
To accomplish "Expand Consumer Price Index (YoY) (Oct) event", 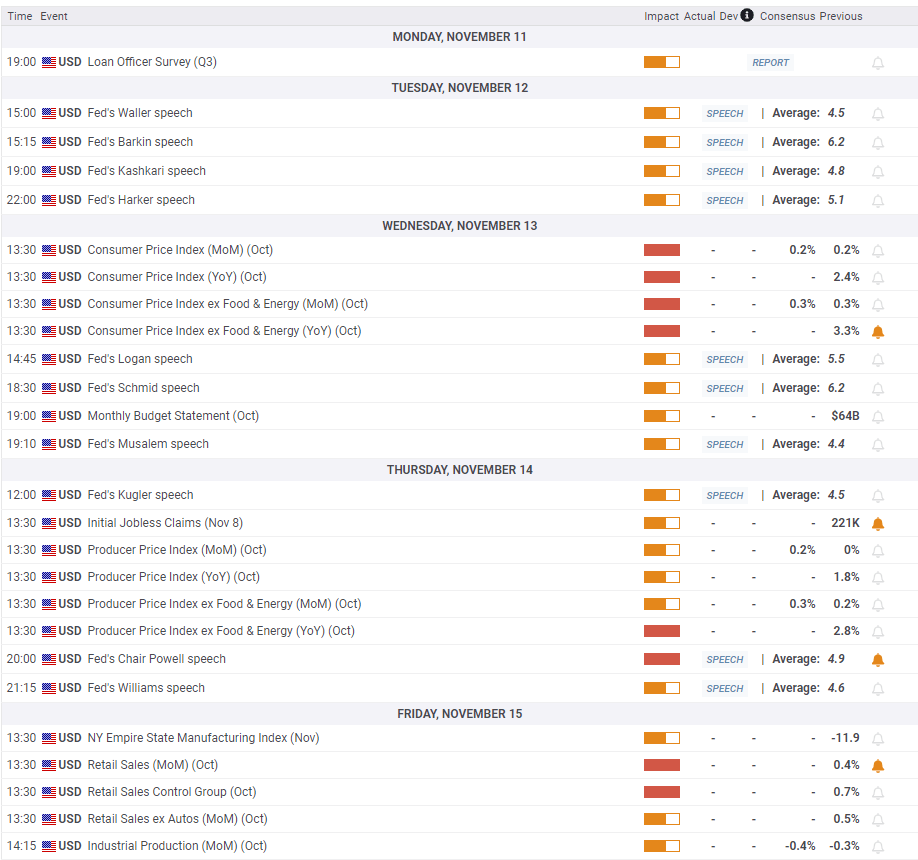I will [x=177, y=277].
